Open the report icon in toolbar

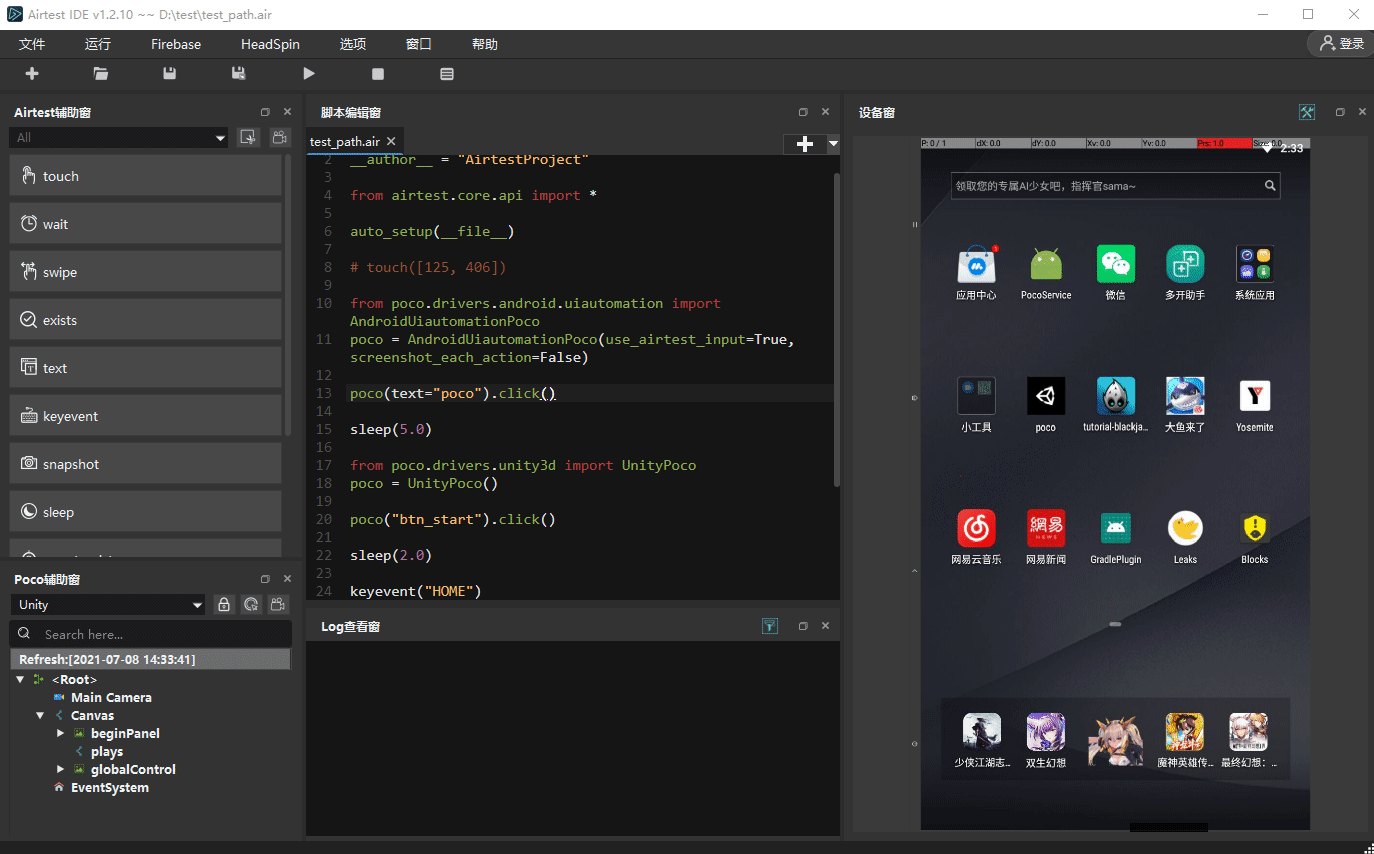447,74
